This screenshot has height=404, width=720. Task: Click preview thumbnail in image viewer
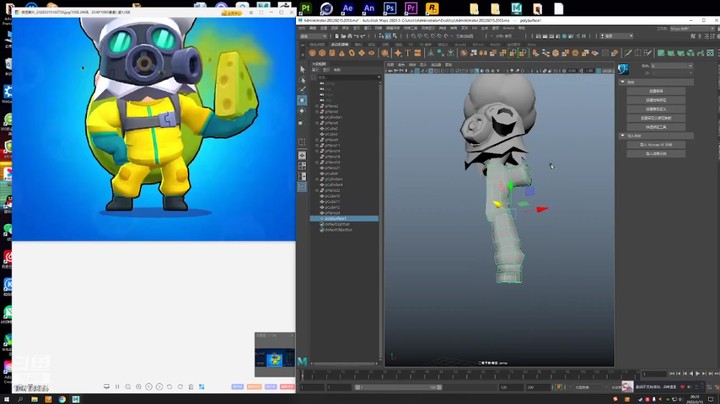[x=275, y=358]
